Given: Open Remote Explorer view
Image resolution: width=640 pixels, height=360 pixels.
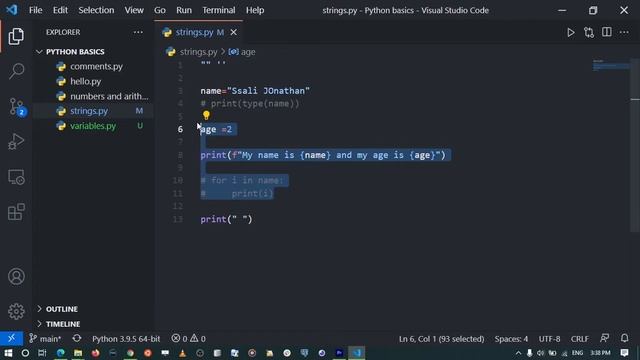Looking at the screenshot, I should tap(16, 177).
